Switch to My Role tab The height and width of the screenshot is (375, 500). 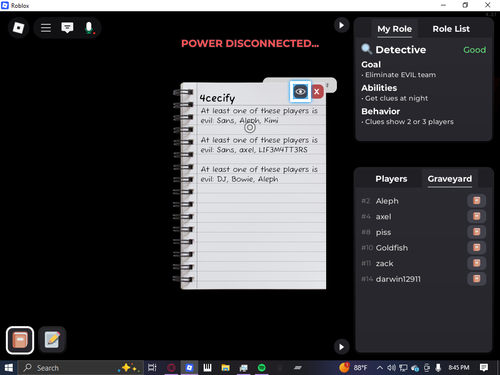(394, 29)
